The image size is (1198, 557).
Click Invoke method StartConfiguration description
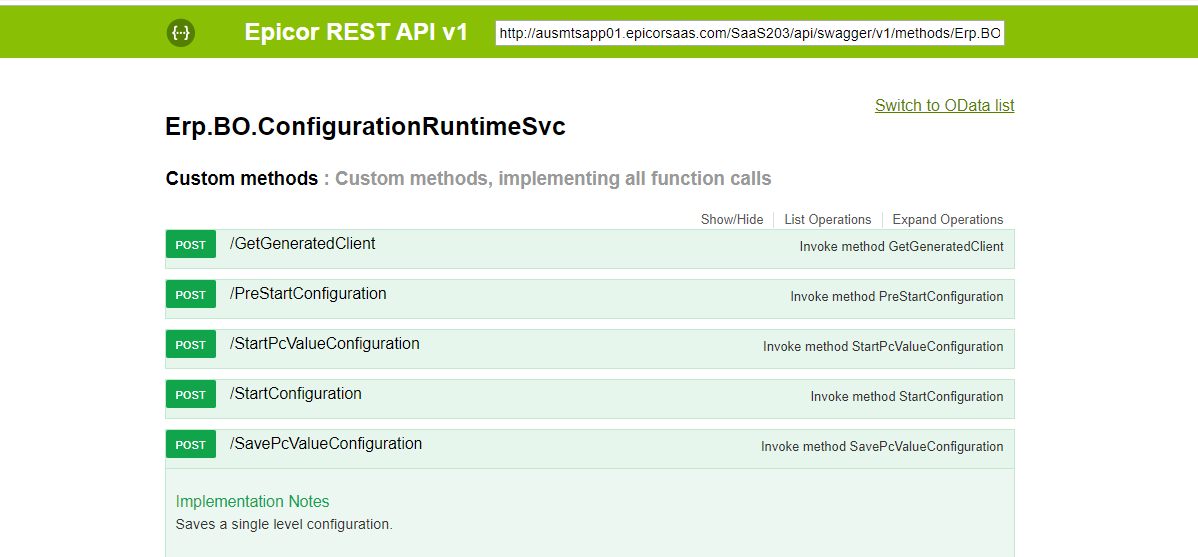coord(907,397)
